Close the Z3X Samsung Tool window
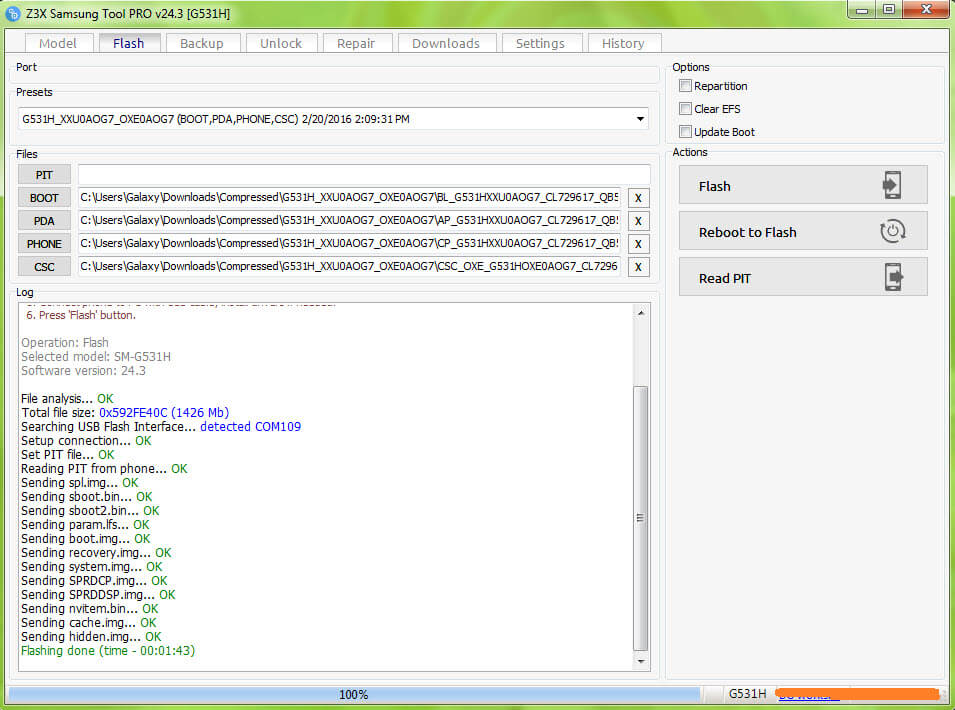The height and width of the screenshot is (710, 955). click(x=926, y=10)
